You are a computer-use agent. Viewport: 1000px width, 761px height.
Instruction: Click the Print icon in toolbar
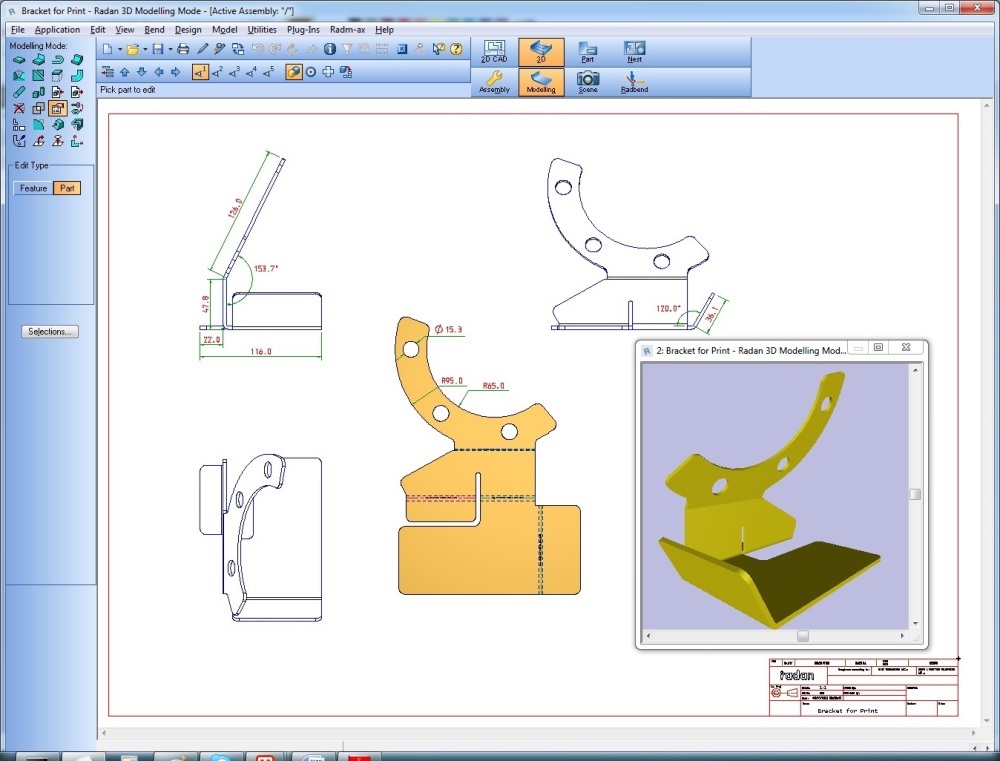point(183,48)
